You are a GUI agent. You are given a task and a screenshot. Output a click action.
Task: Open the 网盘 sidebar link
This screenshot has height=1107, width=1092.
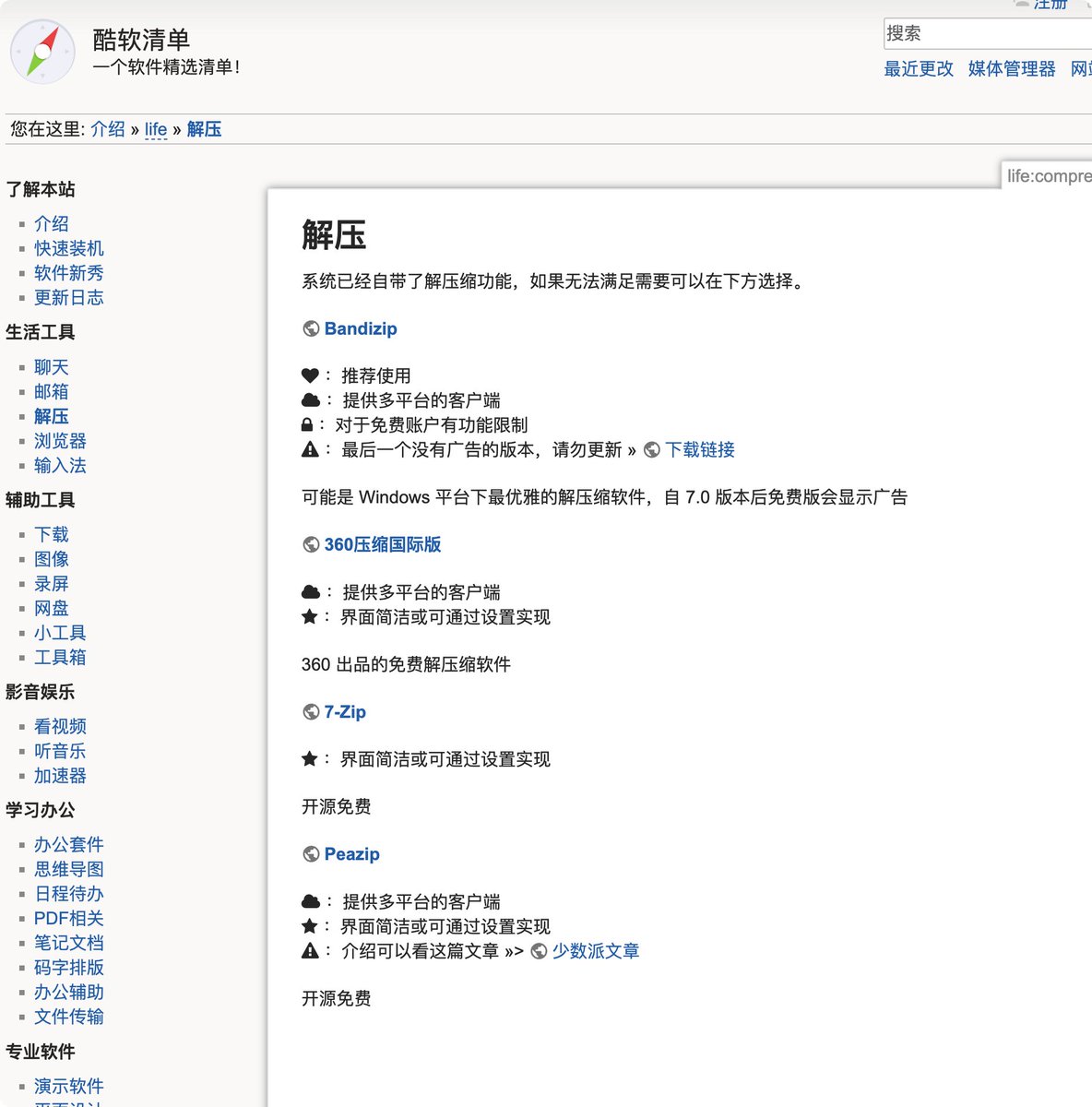coord(52,609)
